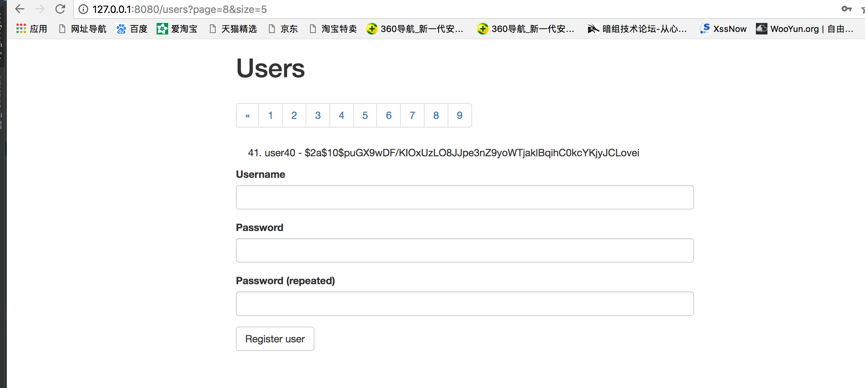Click the address bar URL field
Viewport: 865px width, 388px height.
click(452, 9)
